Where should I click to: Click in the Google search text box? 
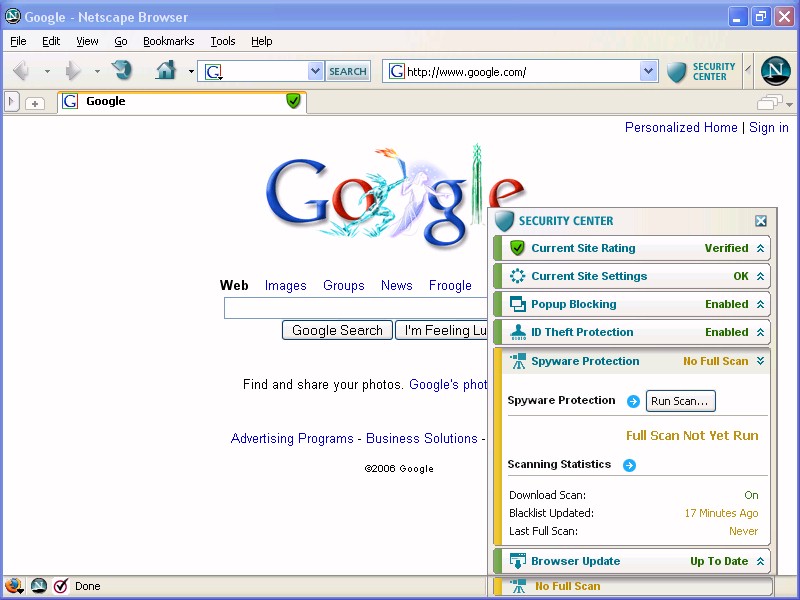coord(356,308)
